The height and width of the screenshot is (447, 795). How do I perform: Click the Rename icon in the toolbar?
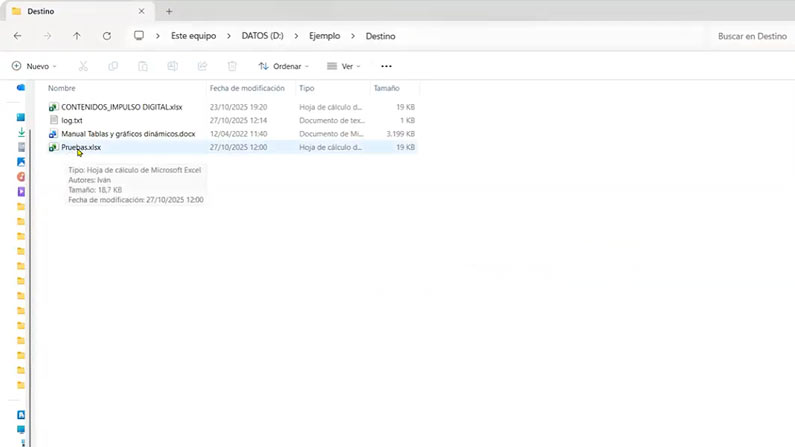(x=172, y=66)
